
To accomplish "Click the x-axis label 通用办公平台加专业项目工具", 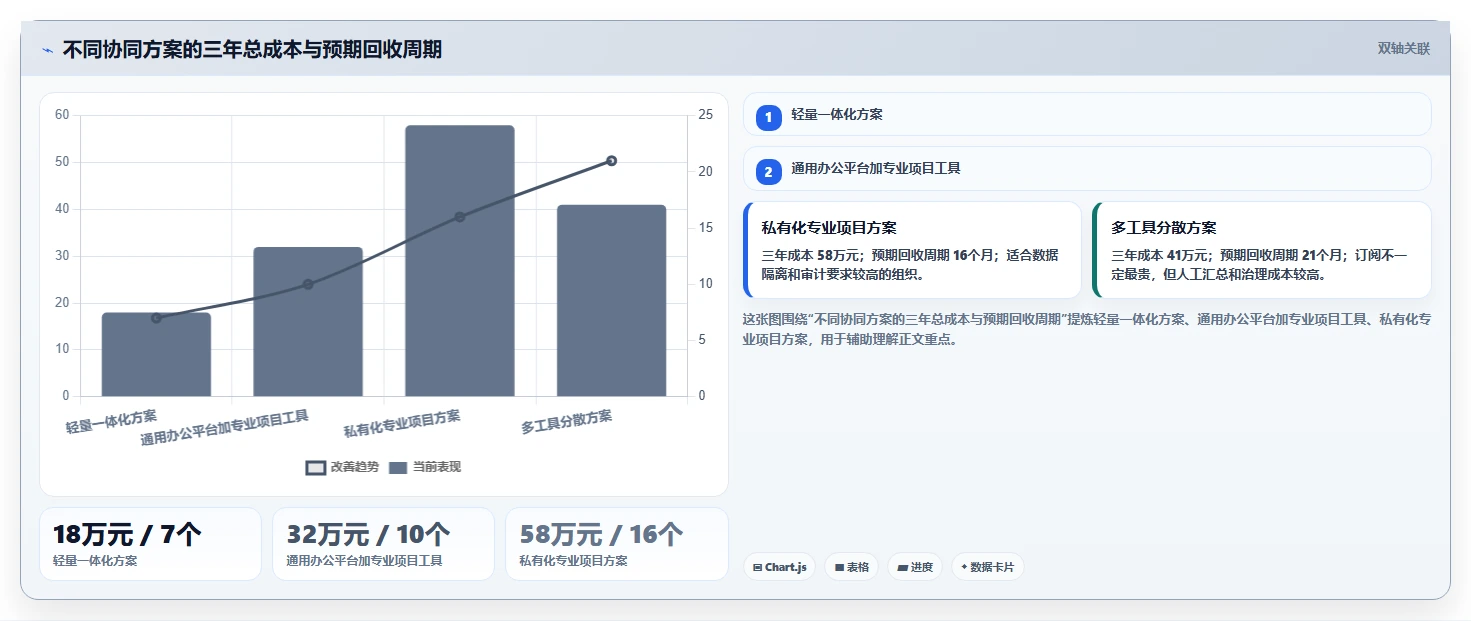I will coord(224,427).
